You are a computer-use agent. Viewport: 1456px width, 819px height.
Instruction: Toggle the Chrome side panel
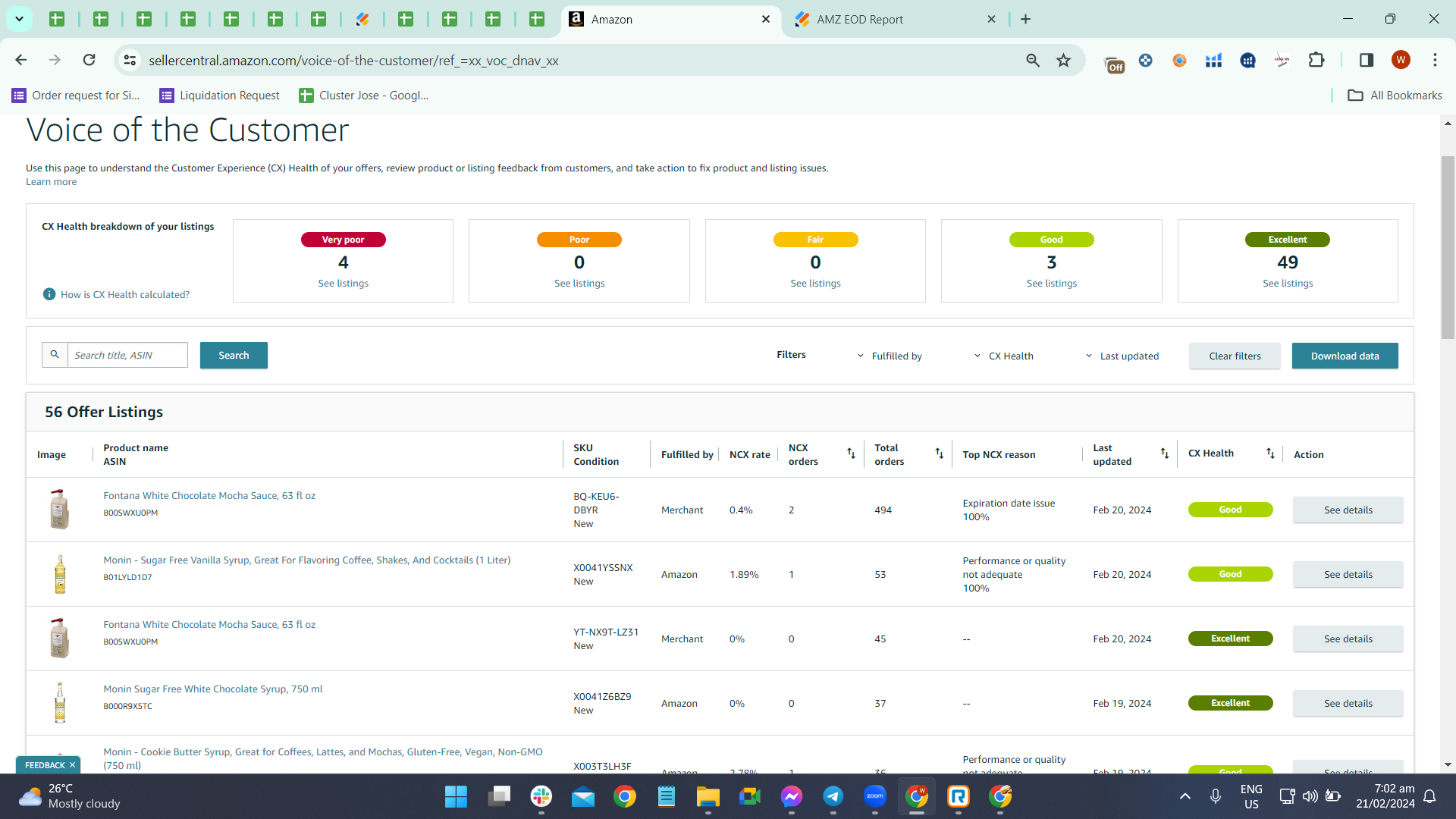(x=1367, y=60)
